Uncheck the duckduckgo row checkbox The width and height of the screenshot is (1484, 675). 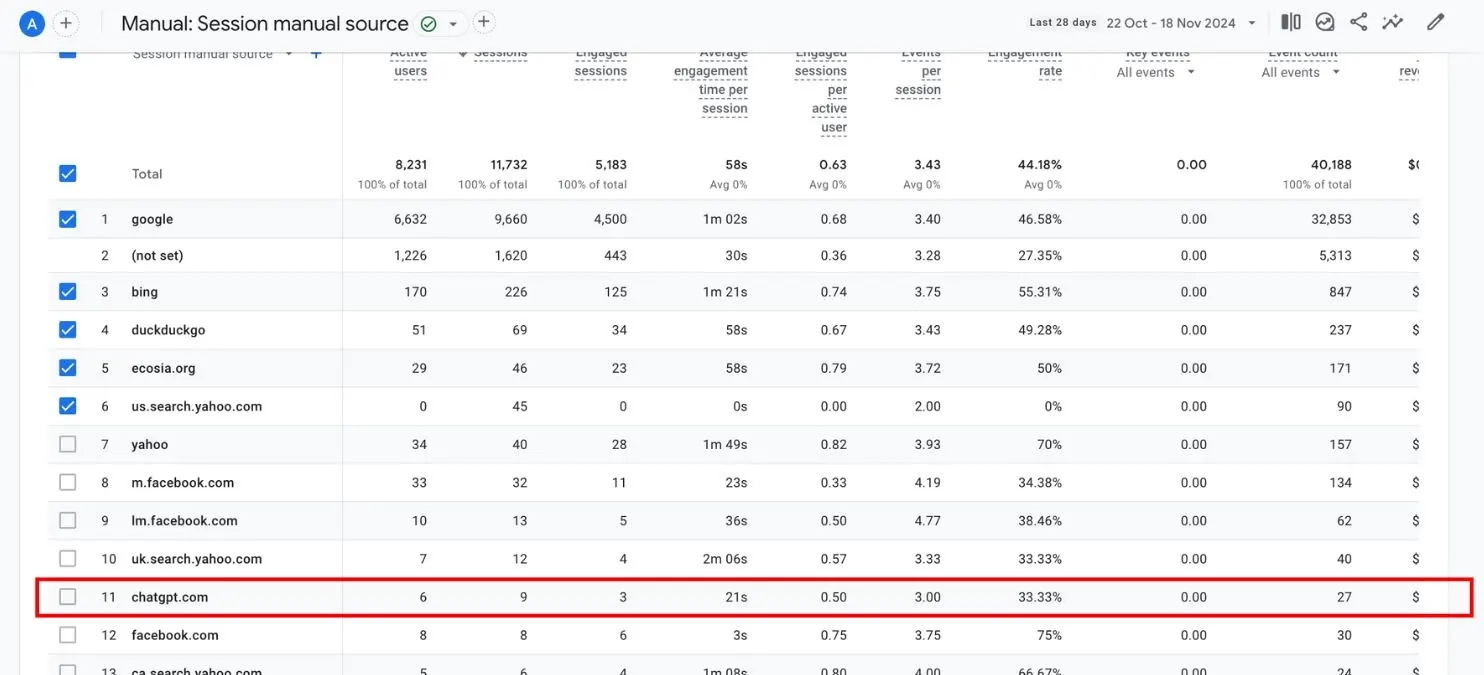pyautogui.click(x=67, y=329)
